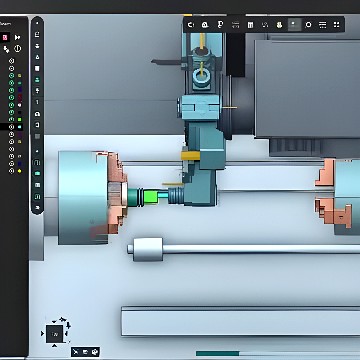Click the teal person-shaped icon in vertical toolbar
Screen dimensions: 360x360
click(x=37, y=79)
